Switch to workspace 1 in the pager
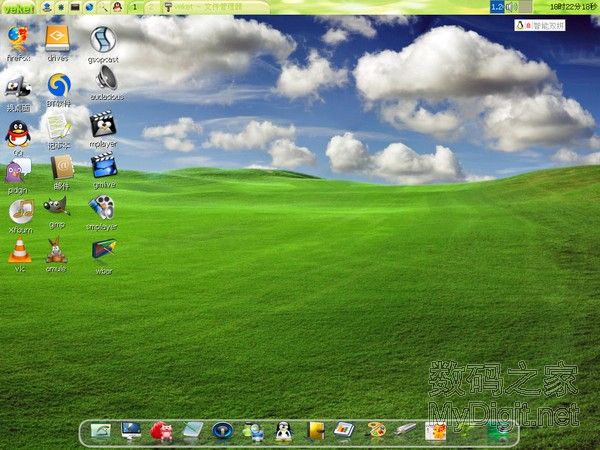Screen dimensions: 600x450 [x=135, y=8]
